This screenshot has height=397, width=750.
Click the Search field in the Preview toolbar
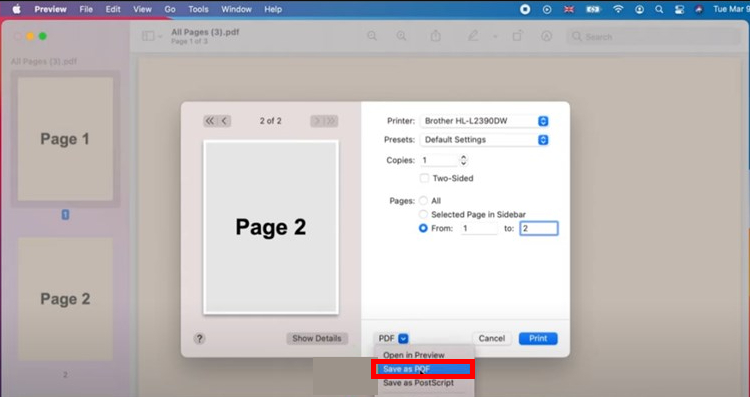click(x=653, y=37)
